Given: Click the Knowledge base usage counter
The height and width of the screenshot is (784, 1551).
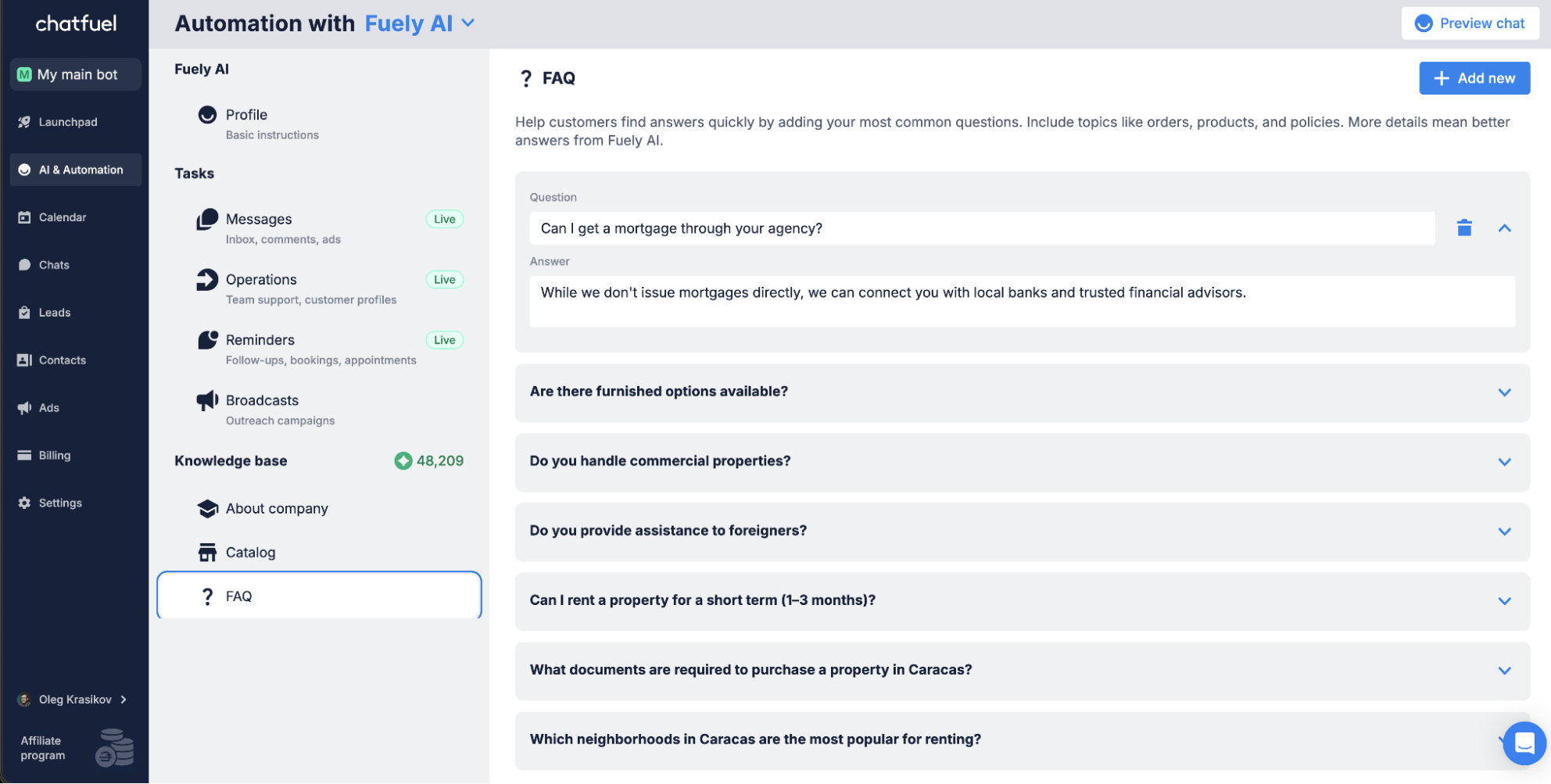Looking at the screenshot, I should tap(428, 460).
